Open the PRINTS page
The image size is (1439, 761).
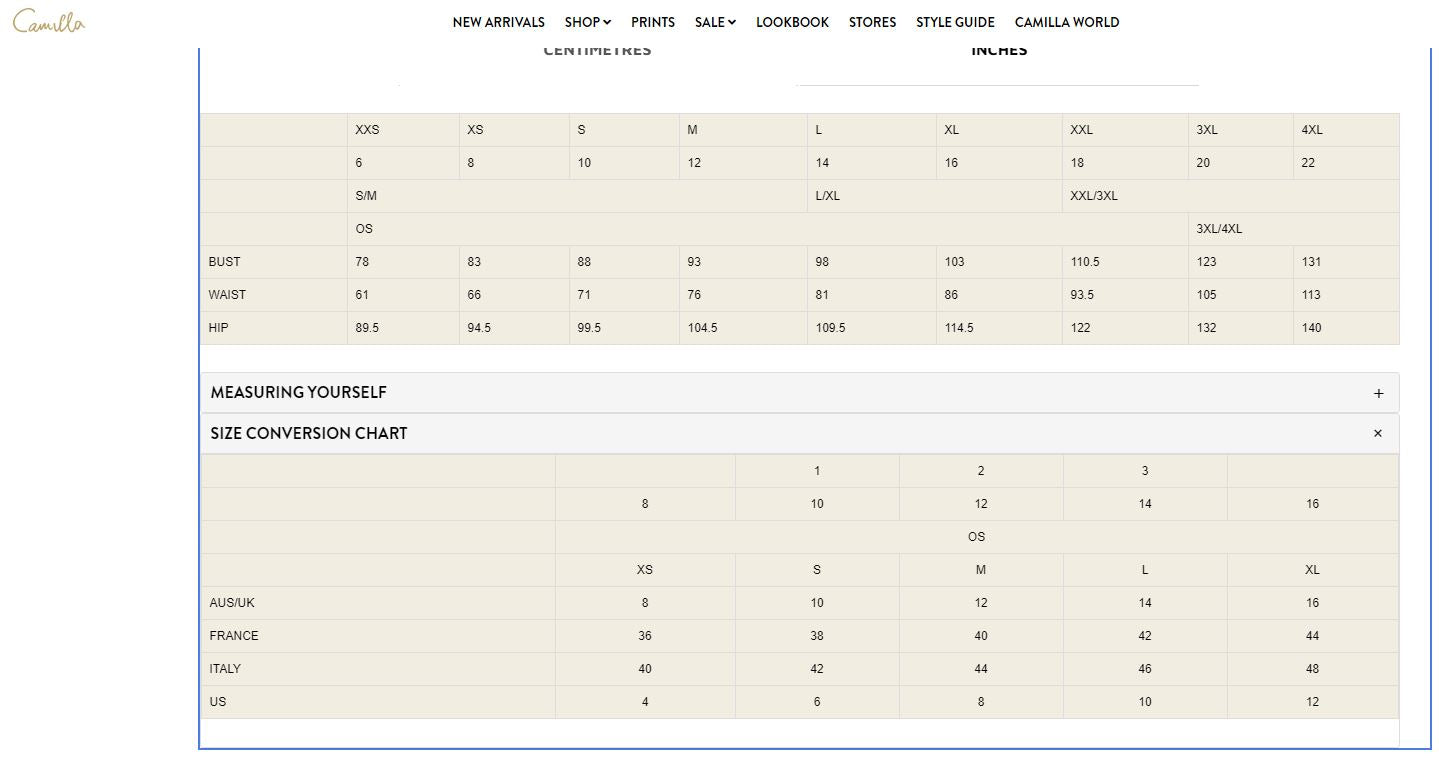(x=652, y=22)
